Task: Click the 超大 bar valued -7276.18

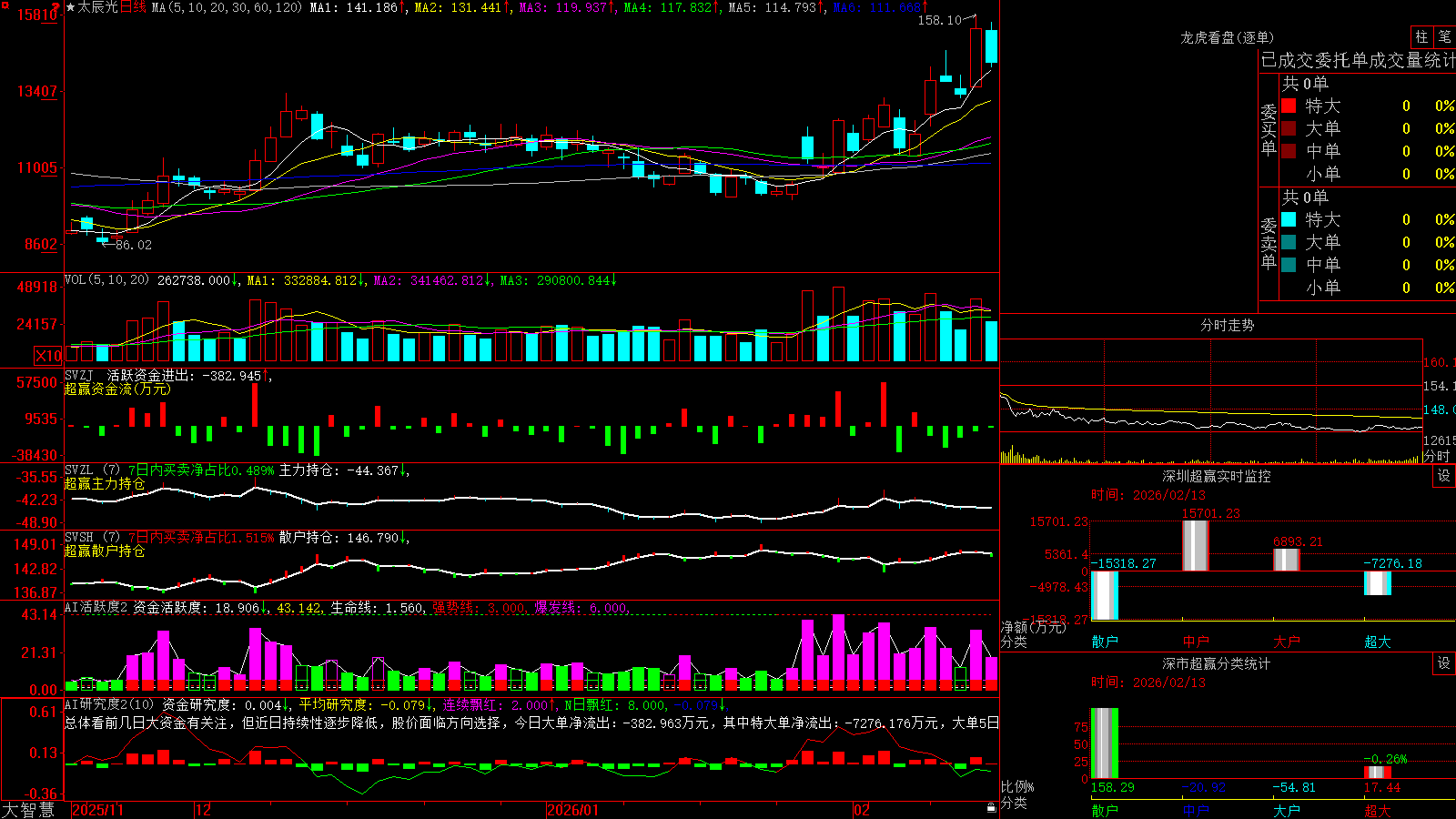Action: point(1378,583)
